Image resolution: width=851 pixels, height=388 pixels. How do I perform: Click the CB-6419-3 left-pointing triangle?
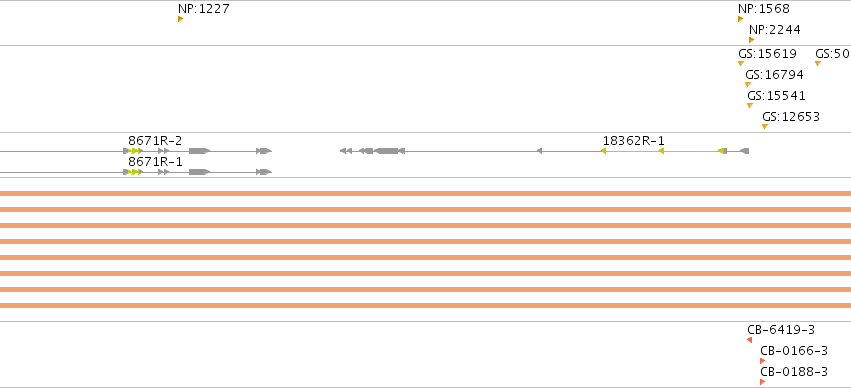pos(750,340)
